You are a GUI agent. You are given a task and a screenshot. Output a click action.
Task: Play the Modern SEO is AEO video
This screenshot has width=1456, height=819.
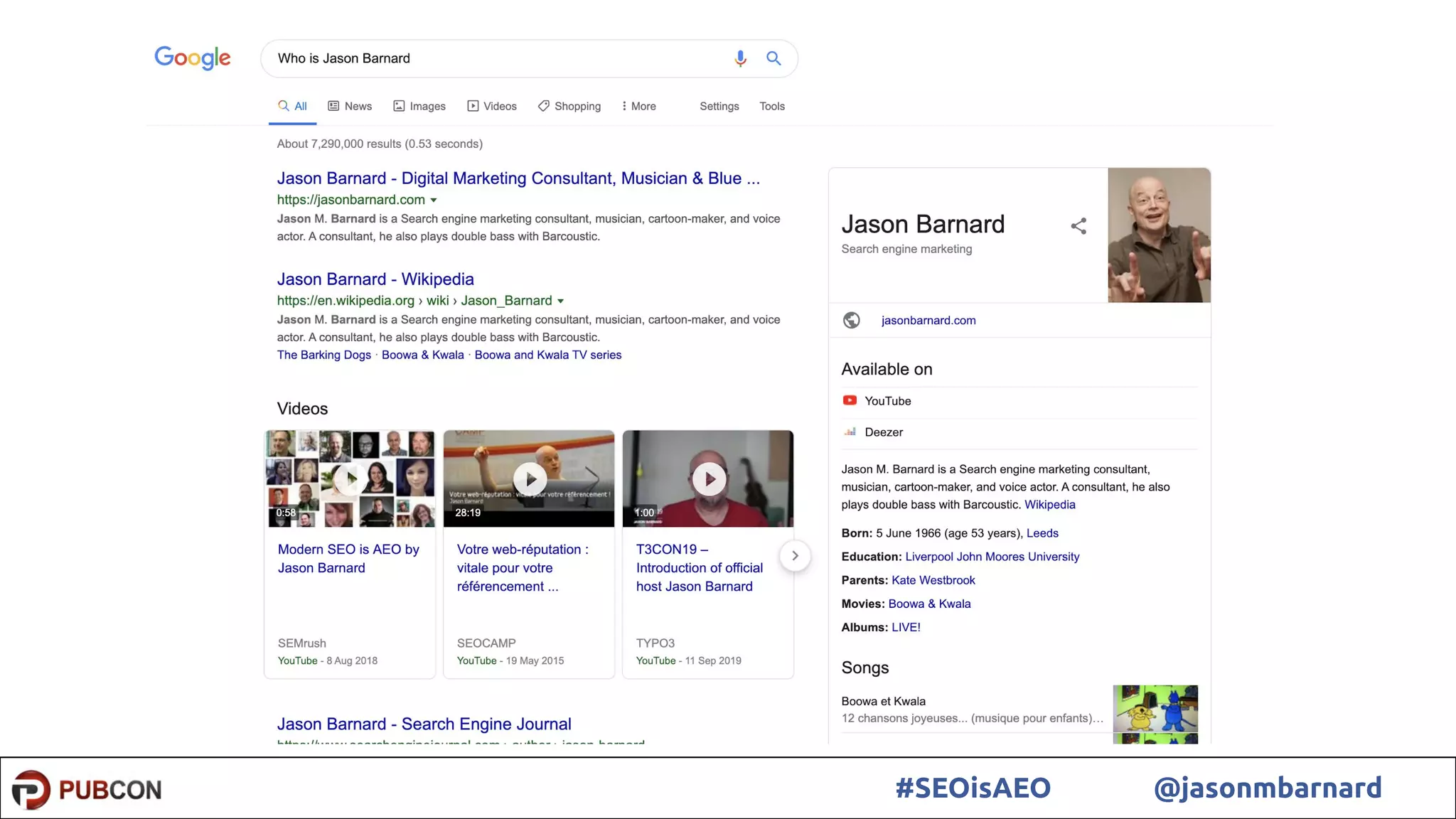click(x=351, y=478)
